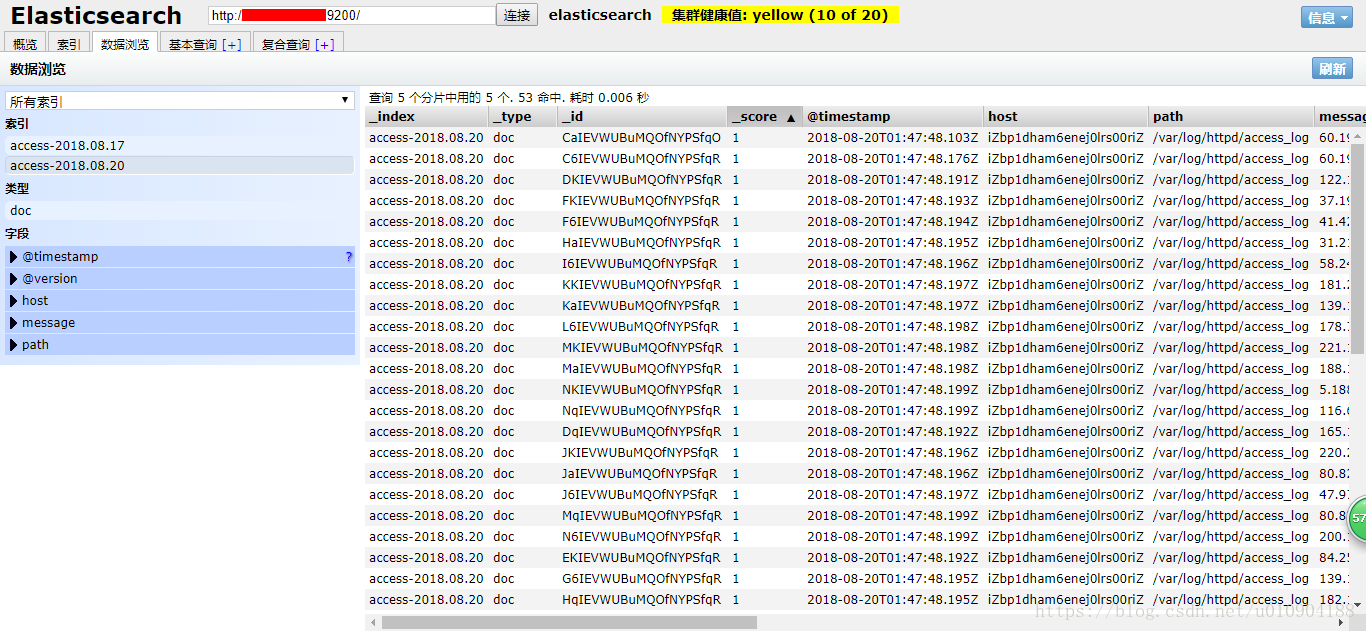Click the Elasticsearch logo title

96,16
